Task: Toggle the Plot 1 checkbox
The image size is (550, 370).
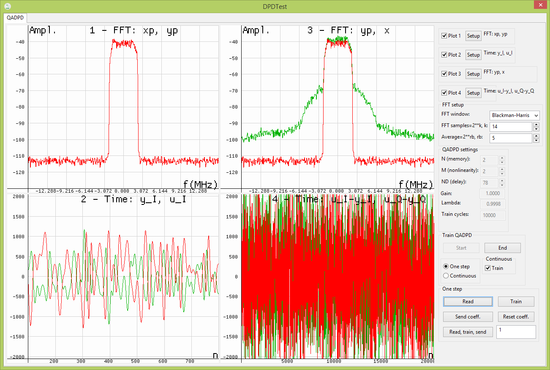Action: click(x=444, y=36)
